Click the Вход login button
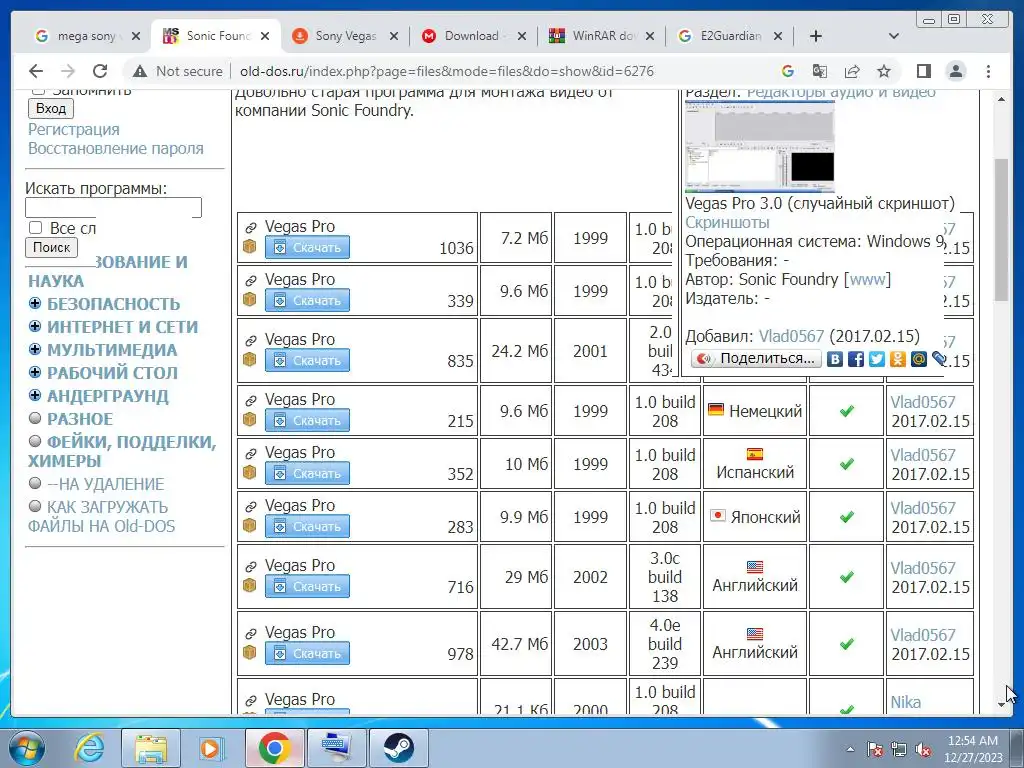This screenshot has height=768, width=1024. (x=51, y=108)
